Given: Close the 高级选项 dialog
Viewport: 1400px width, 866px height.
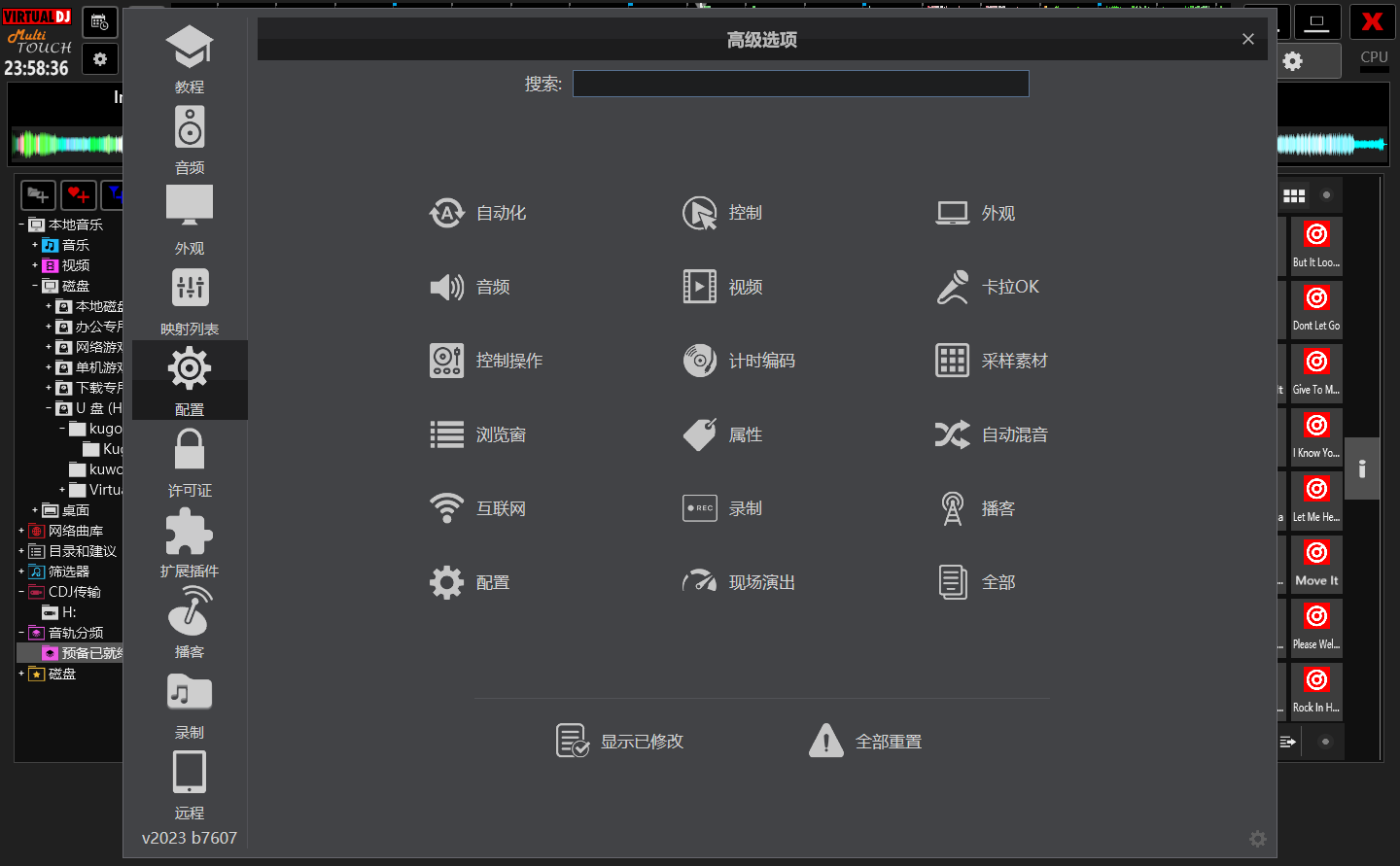Looking at the screenshot, I should [x=1248, y=39].
